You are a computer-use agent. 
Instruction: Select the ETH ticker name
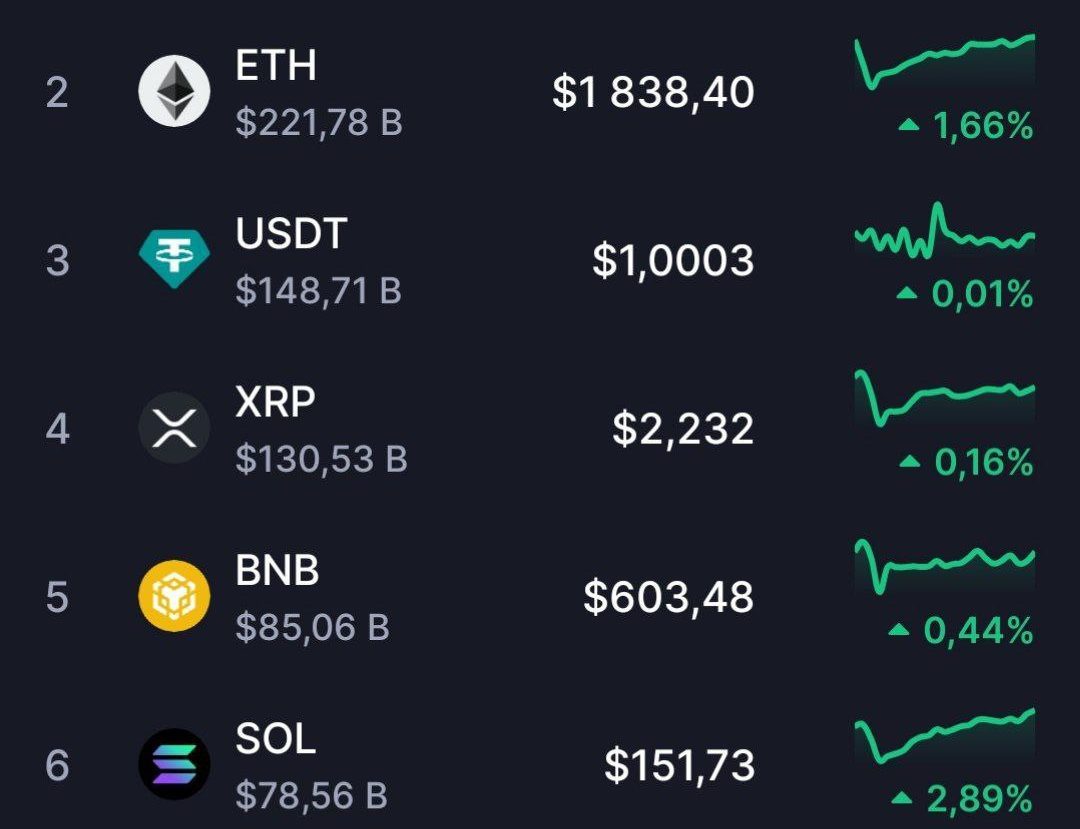276,65
